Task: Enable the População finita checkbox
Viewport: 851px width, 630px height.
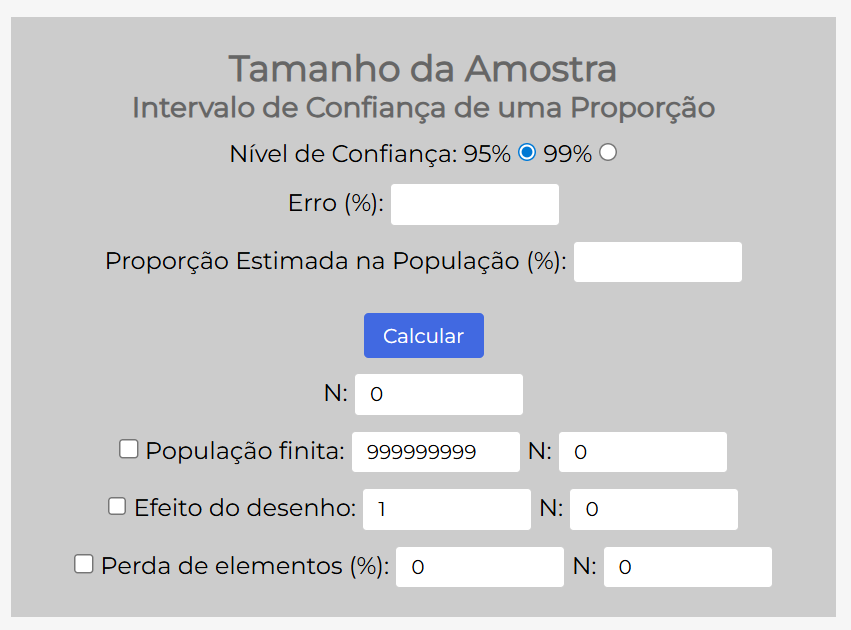Action: (128, 449)
